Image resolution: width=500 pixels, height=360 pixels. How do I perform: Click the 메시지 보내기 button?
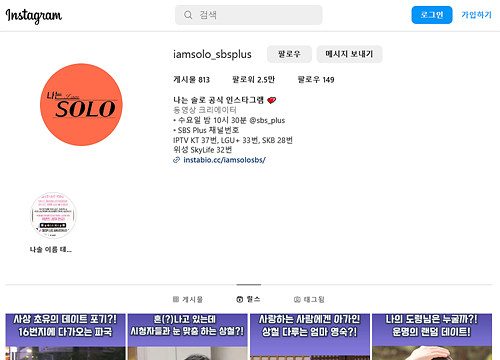point(349,54)
